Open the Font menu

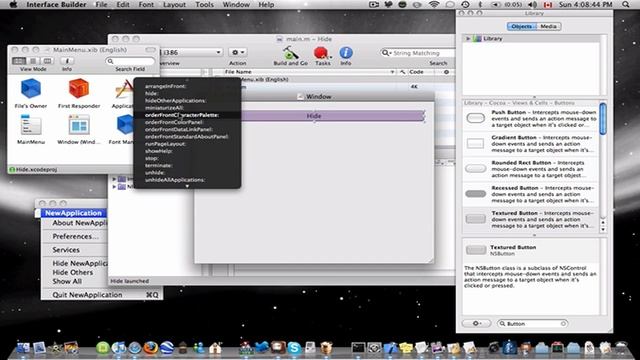pyautogui.click(x=146, y=4)
